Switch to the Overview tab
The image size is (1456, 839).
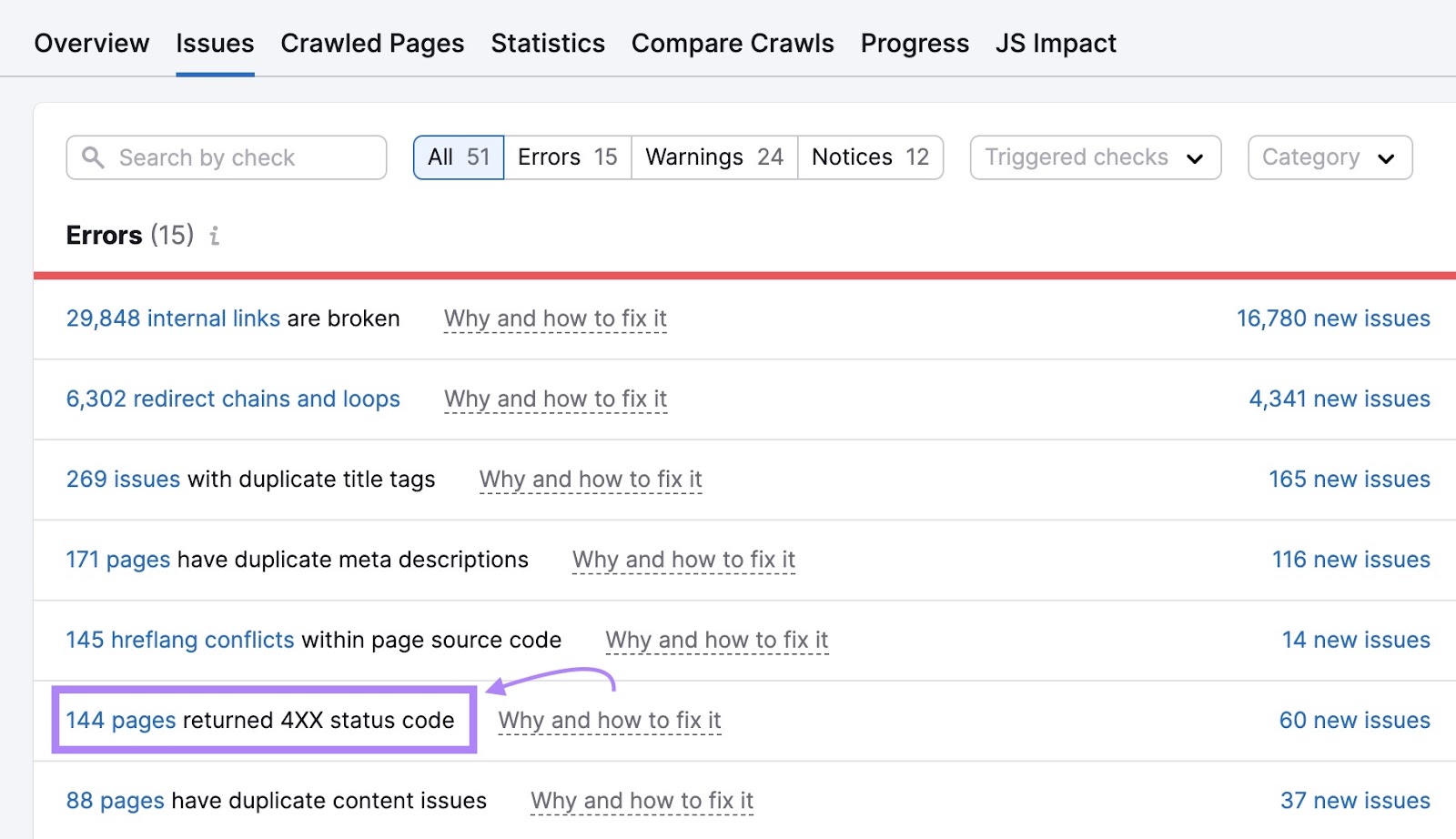pos(92,43)
